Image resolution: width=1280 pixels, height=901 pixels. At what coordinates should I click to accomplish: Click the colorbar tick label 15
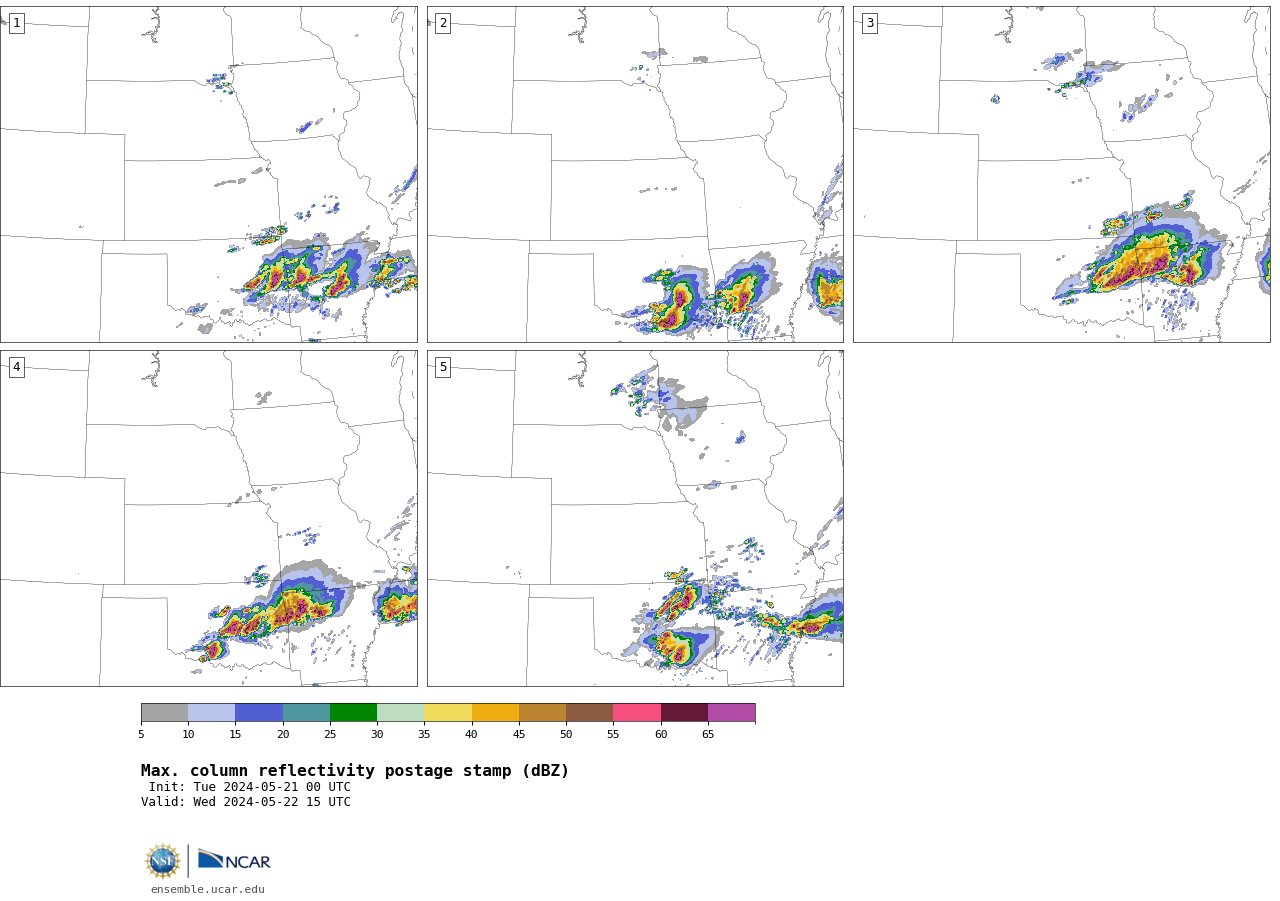point(235,734)
